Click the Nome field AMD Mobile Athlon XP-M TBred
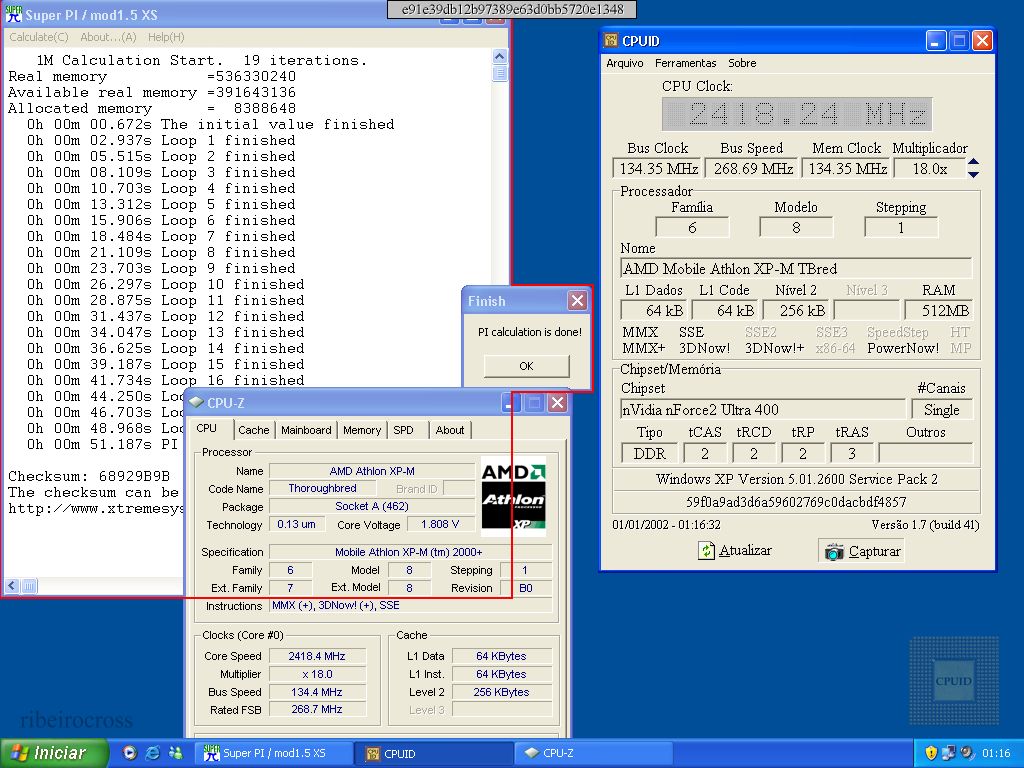The height and width of the screenshot is (768, 1024). pyautogui.click(x=795, y=268)
